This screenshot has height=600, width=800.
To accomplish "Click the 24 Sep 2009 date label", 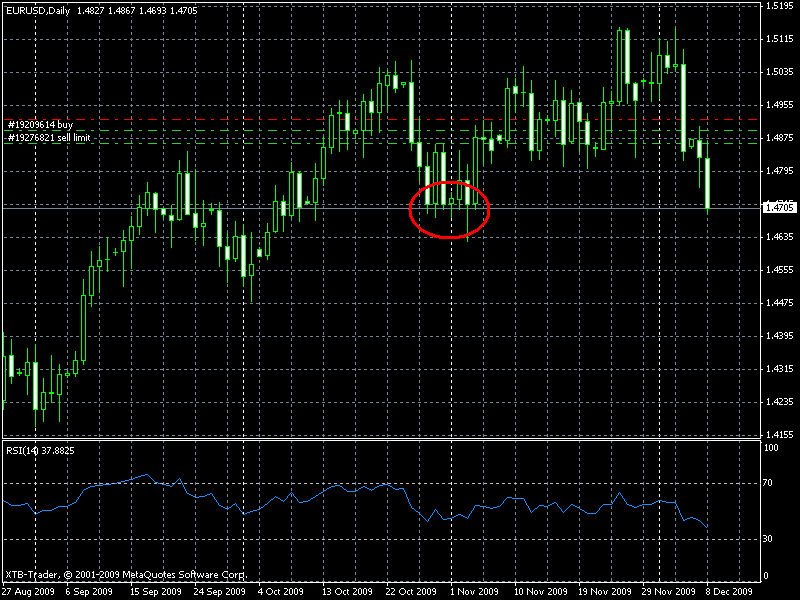I will click(219, 592).
